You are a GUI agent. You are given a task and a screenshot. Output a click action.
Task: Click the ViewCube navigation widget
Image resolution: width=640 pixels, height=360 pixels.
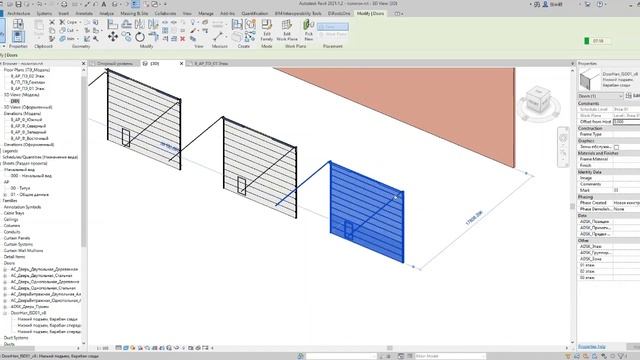pos(538,103)
